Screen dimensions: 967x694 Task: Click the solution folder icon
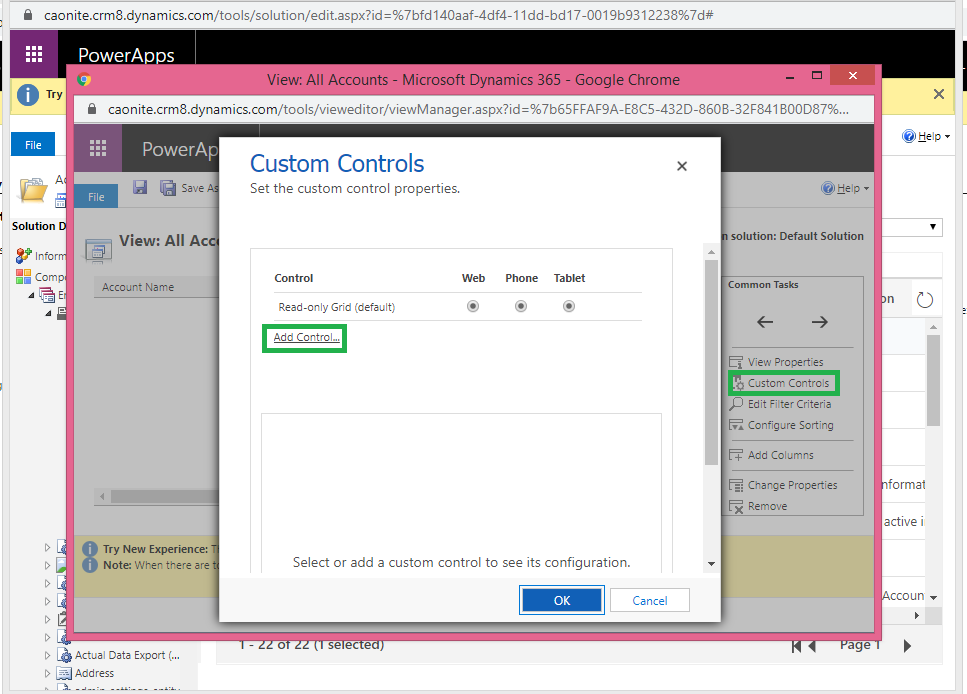[x=32, y=190]
